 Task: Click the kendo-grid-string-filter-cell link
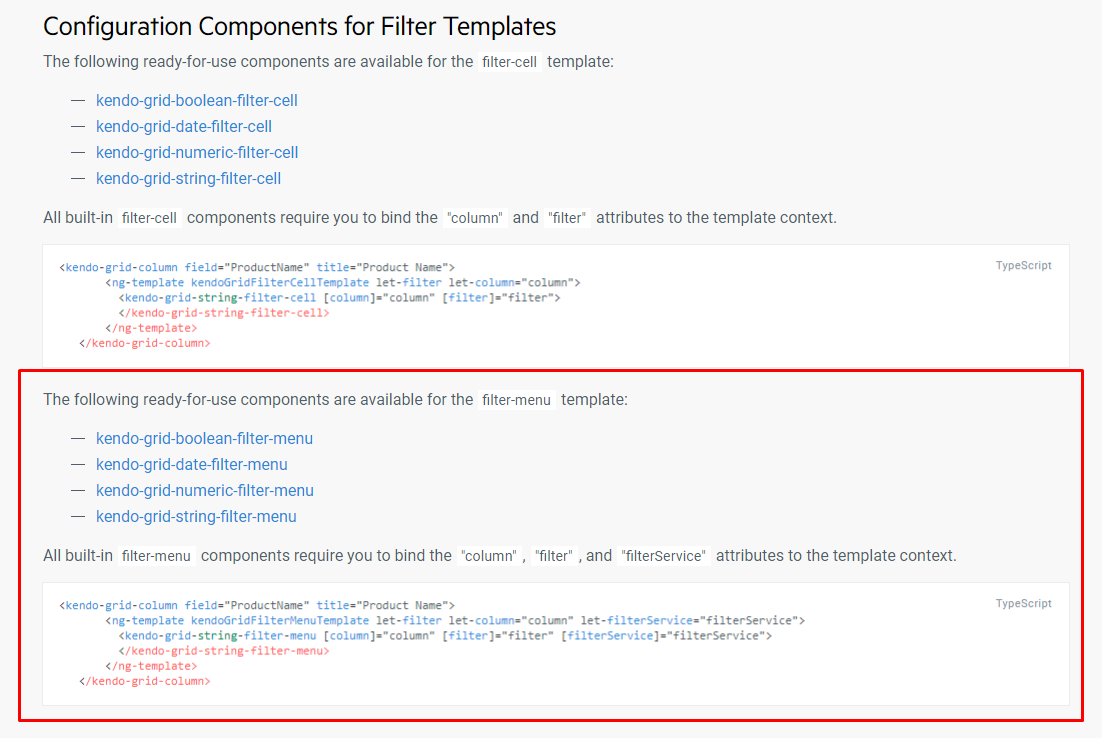click(188, 178)
